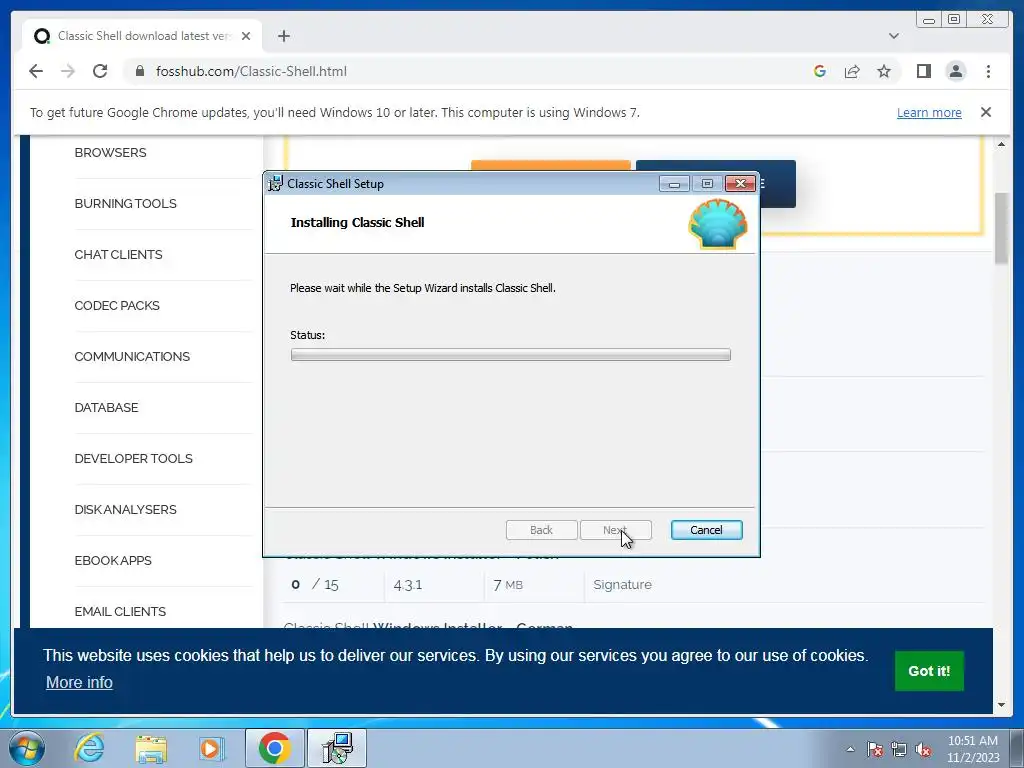1024x768 pixels.
Task: Minimize the Classic Shell Setup dialog
Action: click(x=674, y=184)
